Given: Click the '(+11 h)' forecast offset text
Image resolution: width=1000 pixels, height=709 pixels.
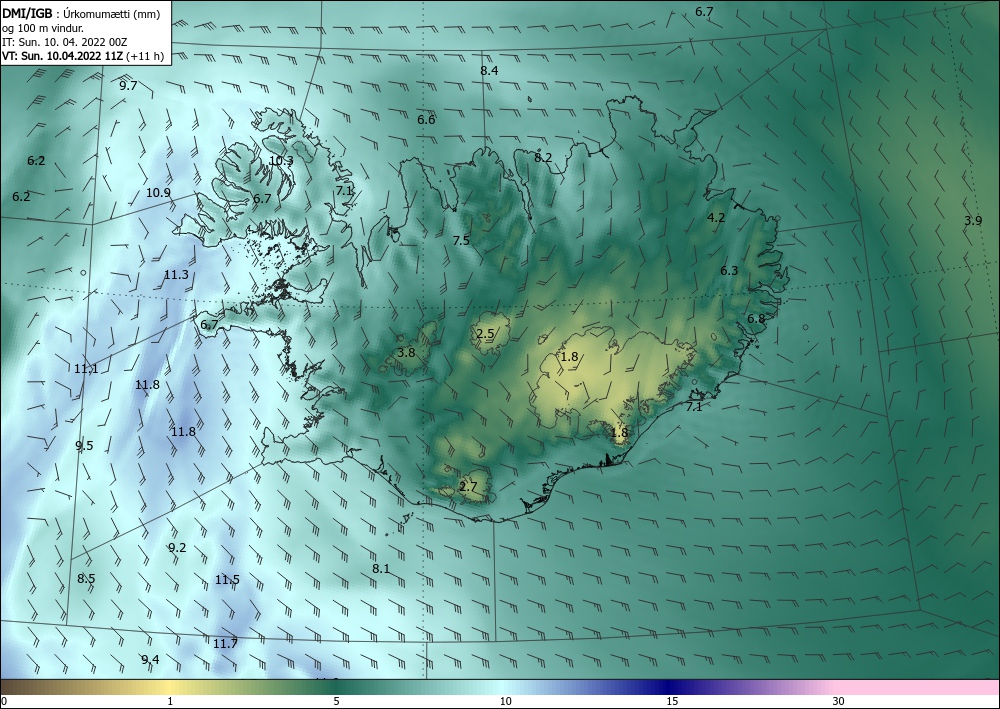Looking at the screenshot, I should 145,56.
